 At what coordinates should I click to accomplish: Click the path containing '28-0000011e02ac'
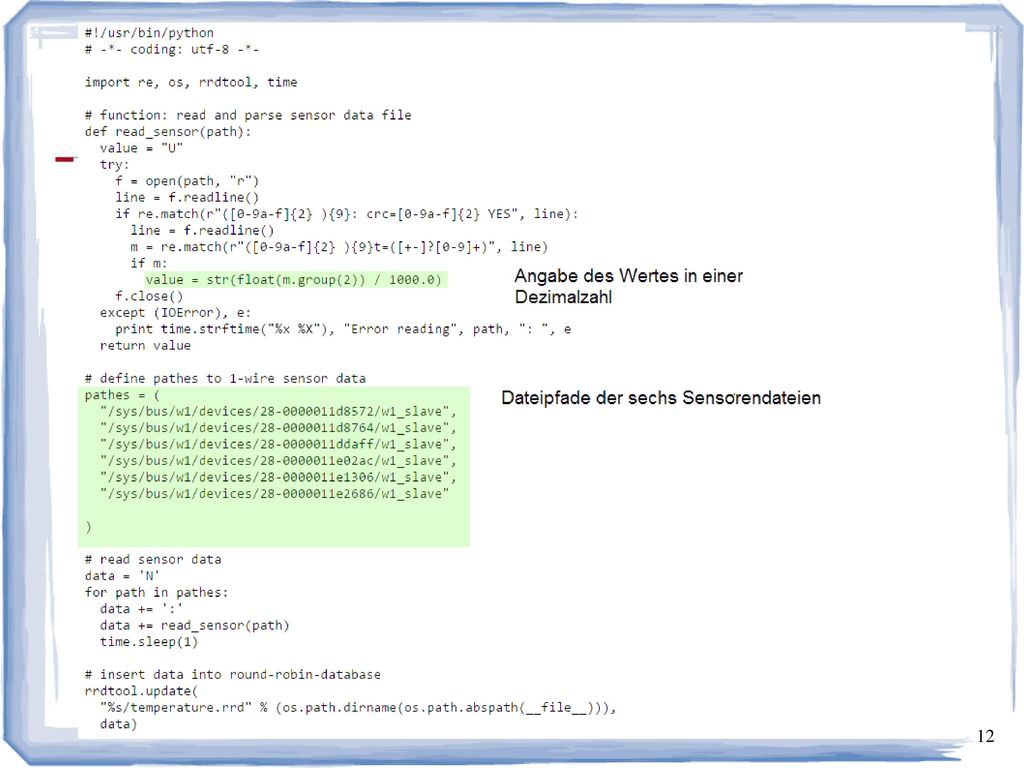coord(278,461)
